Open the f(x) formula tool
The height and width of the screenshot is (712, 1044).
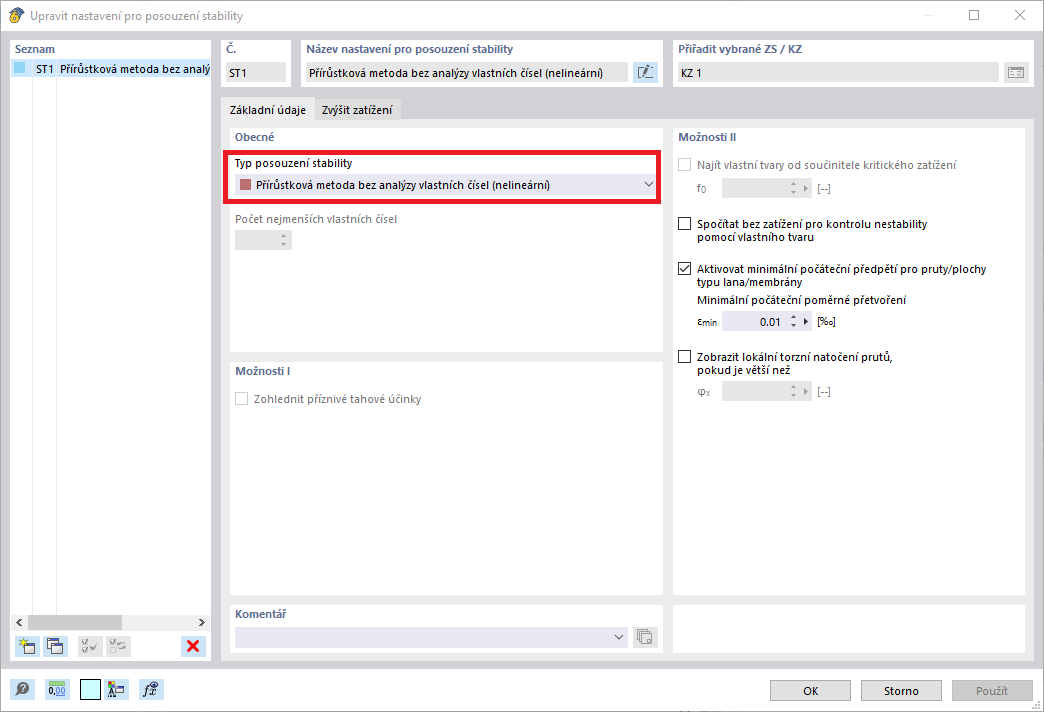point(150,689)
